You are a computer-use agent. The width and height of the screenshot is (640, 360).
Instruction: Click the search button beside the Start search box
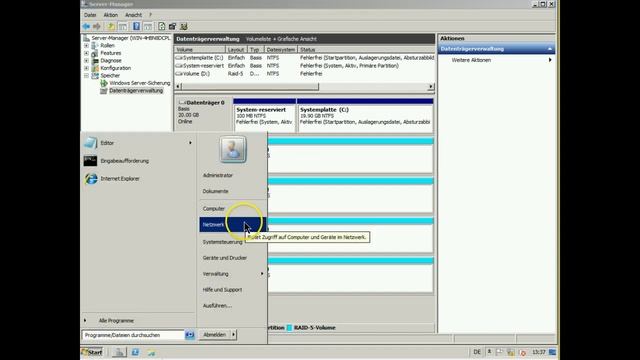[189, 335]
